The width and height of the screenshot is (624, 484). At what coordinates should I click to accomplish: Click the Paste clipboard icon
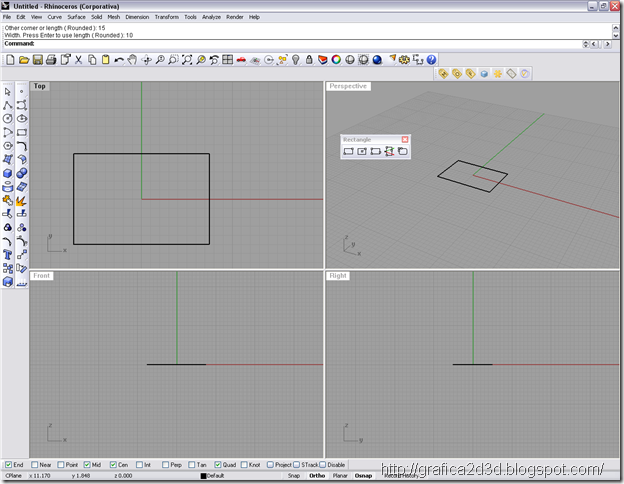click(x=105, y=60)
